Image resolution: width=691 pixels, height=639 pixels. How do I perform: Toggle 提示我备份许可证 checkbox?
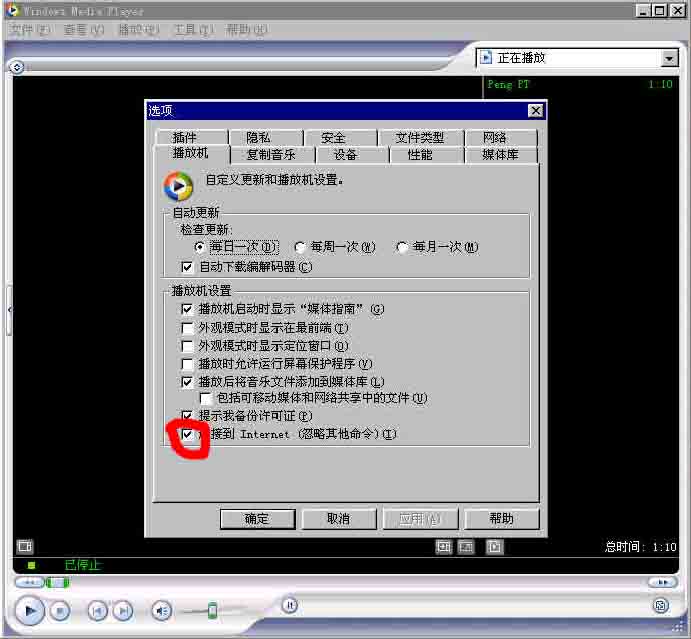pos(187,416)
